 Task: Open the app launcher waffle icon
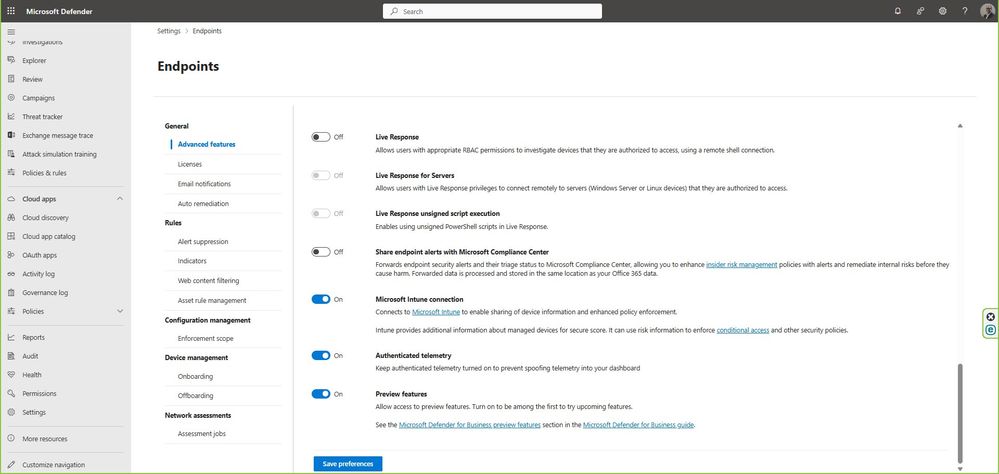coord(11,11)
